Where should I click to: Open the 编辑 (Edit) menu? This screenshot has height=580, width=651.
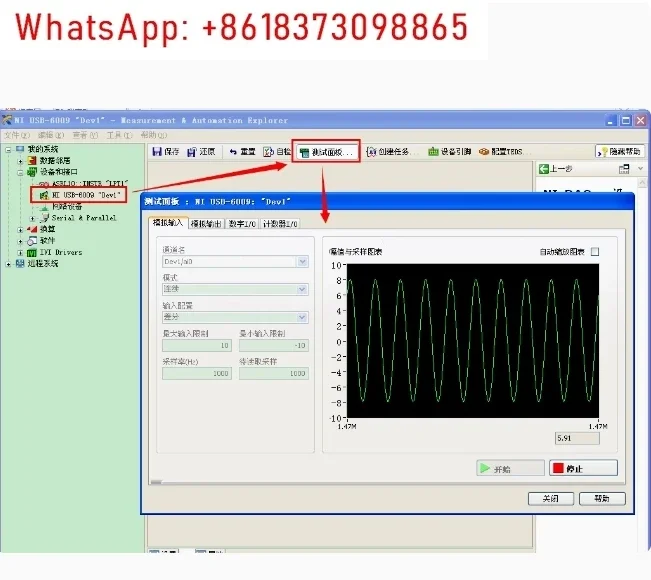click(x=51, y=135)
